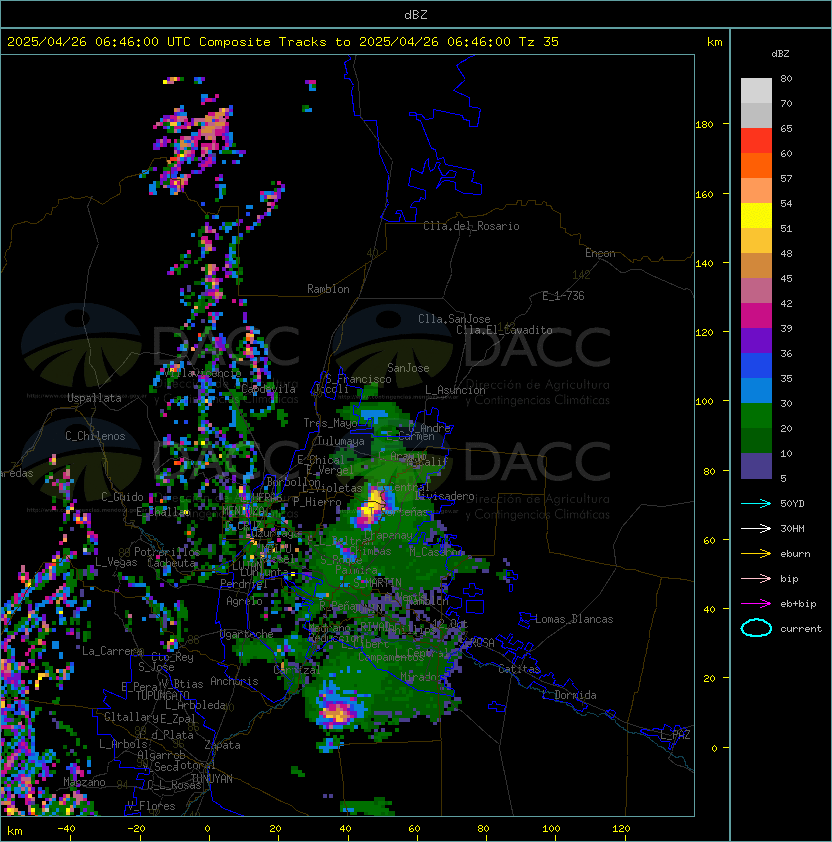Click the 'km' label at bottom-left axis corner
Image resolution: width=832 pixels, height=842 pixels.
click(x=15, y=831)
